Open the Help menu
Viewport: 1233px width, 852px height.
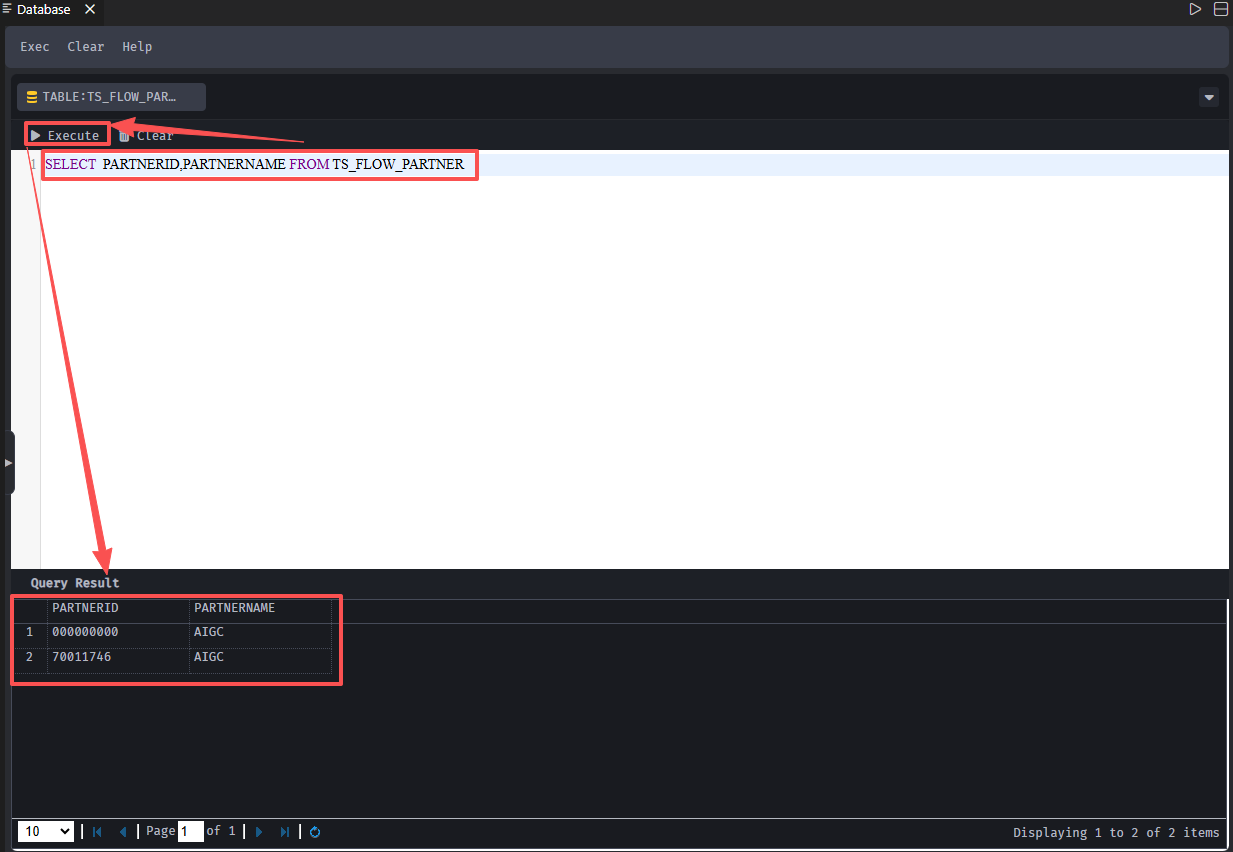(137, 47)
